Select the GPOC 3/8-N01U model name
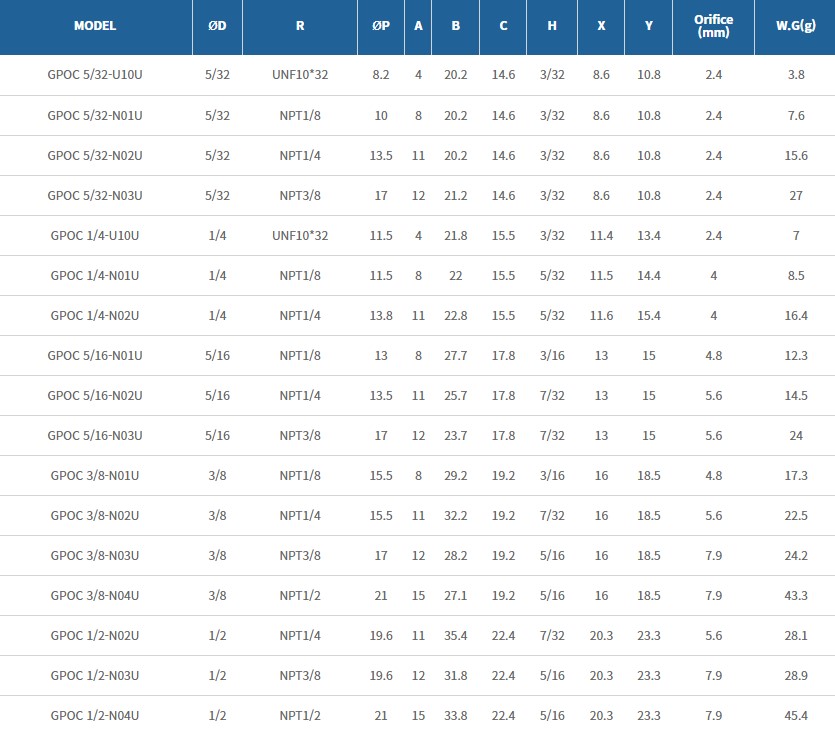The width and height of the screenshot is (835, 734). click(x=95, y=475)
